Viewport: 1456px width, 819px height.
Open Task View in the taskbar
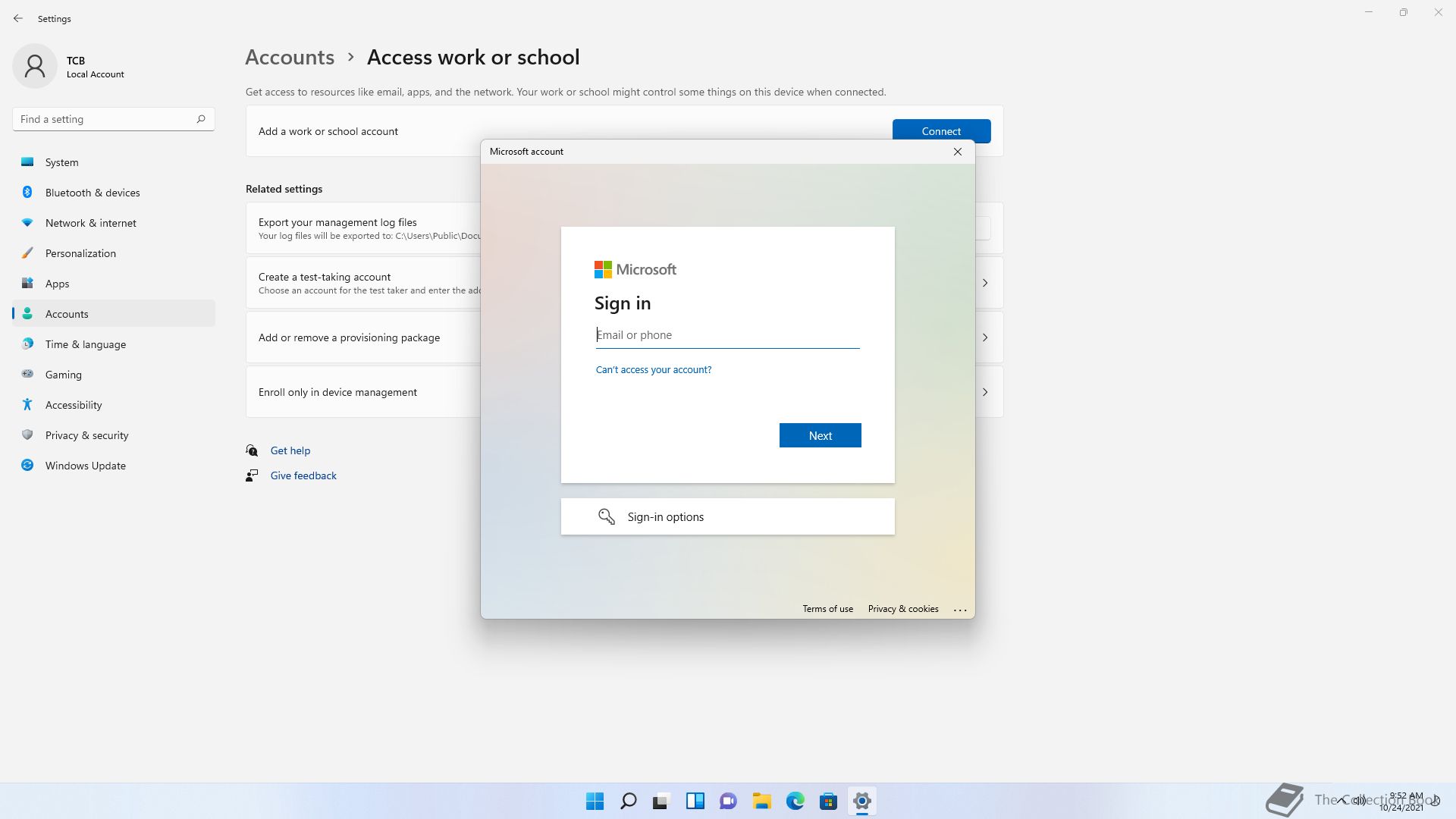click(661, 801)
